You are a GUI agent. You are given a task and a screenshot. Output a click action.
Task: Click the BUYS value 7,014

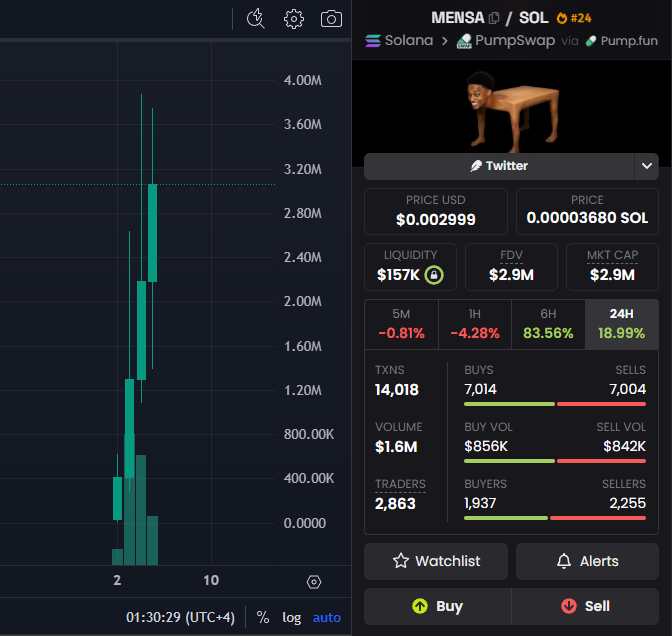480,389
